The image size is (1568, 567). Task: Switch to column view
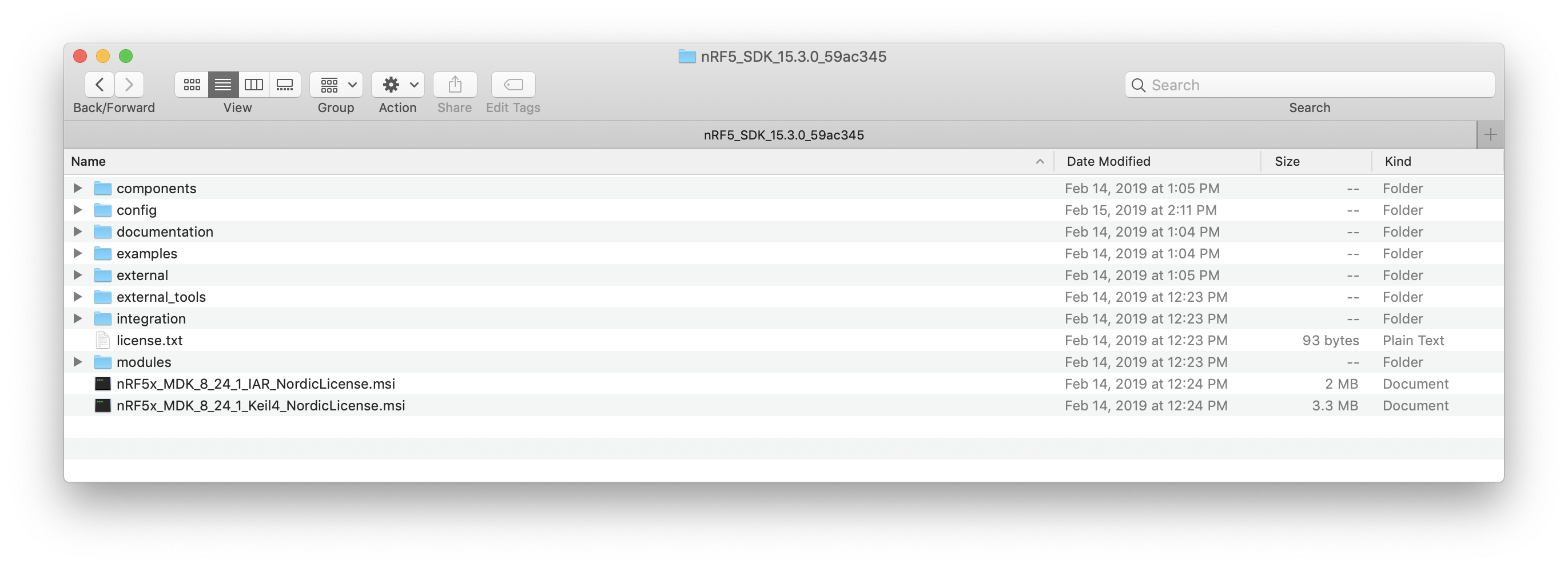coord(254,85)
